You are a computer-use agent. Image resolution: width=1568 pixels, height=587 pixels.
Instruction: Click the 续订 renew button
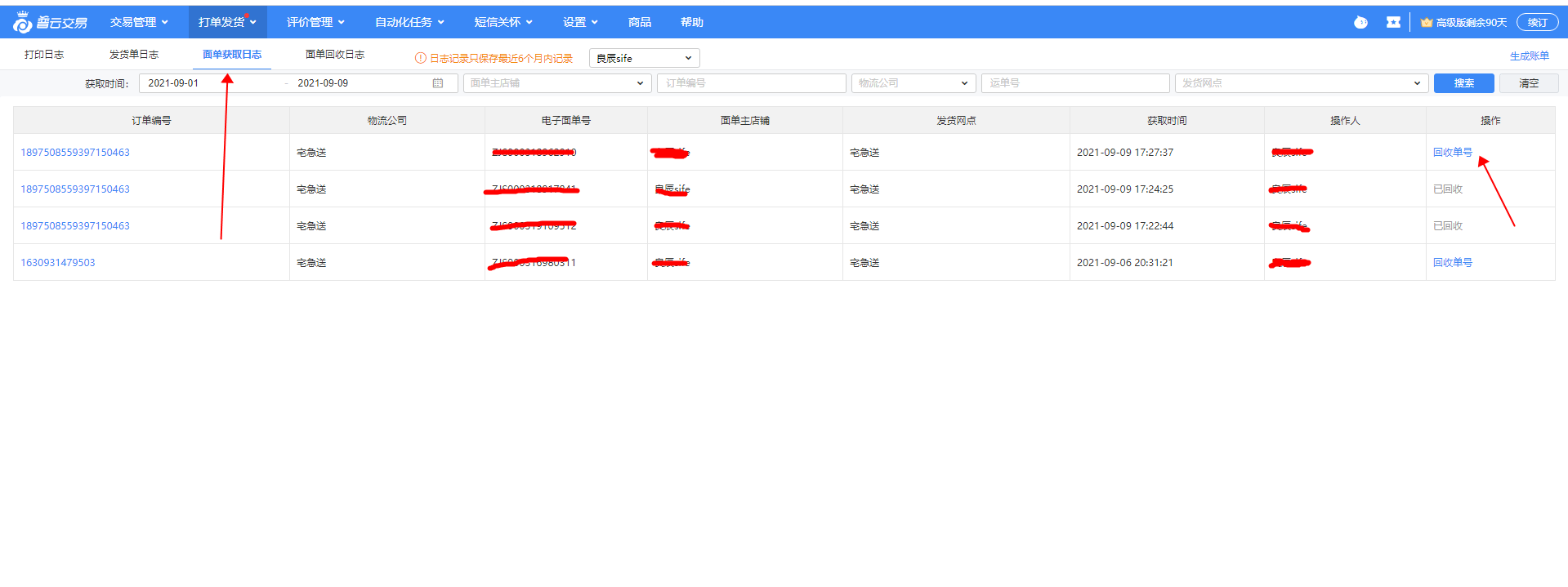pos(1538,22)
